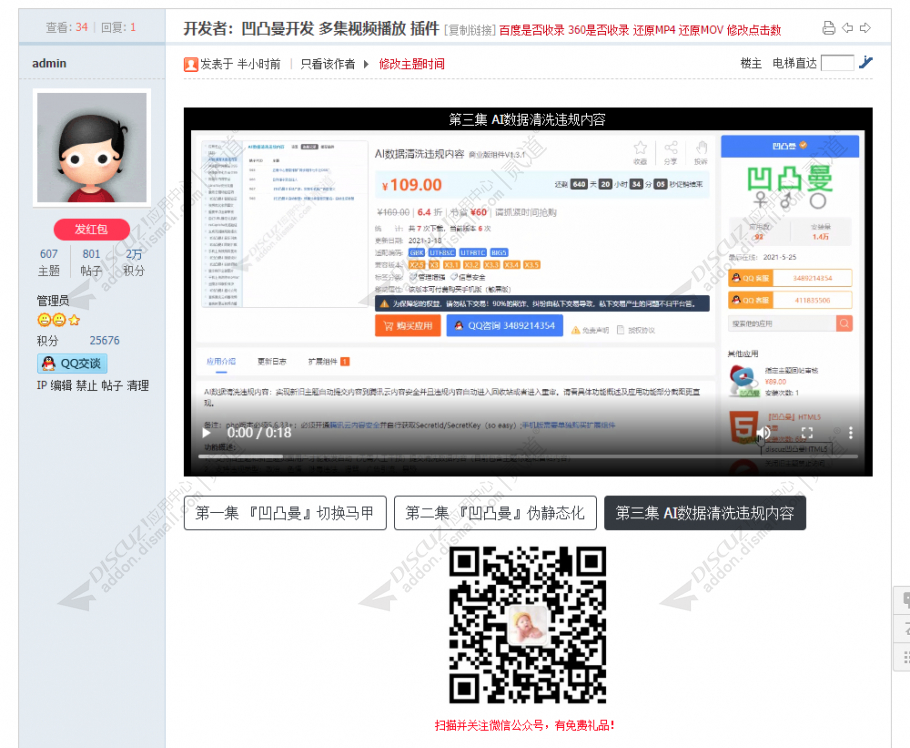Viewport: 910px width, 748px height.
Task: Open QQ交谈 chat button
Action: (73, 363)
